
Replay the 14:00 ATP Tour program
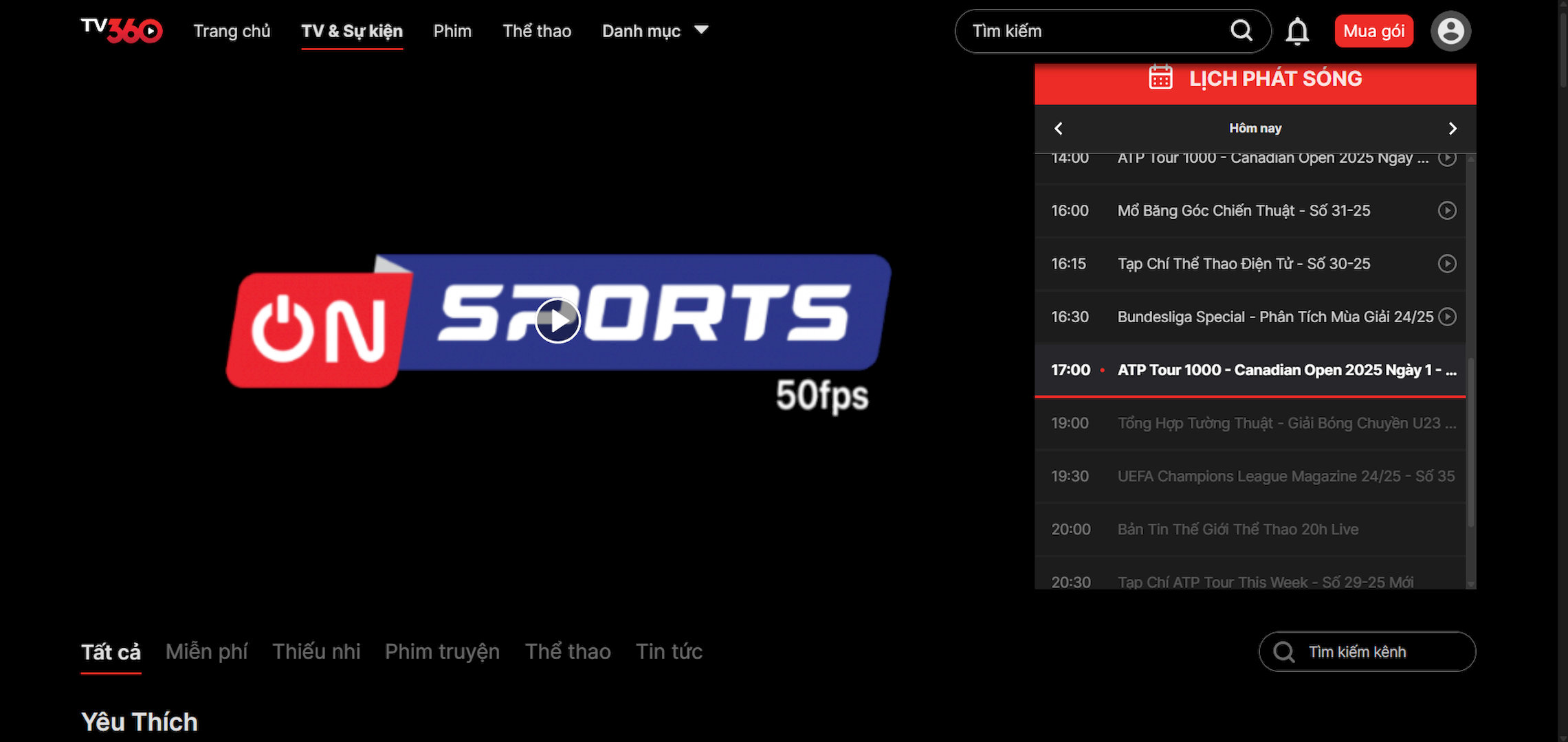pos(1447,158)
